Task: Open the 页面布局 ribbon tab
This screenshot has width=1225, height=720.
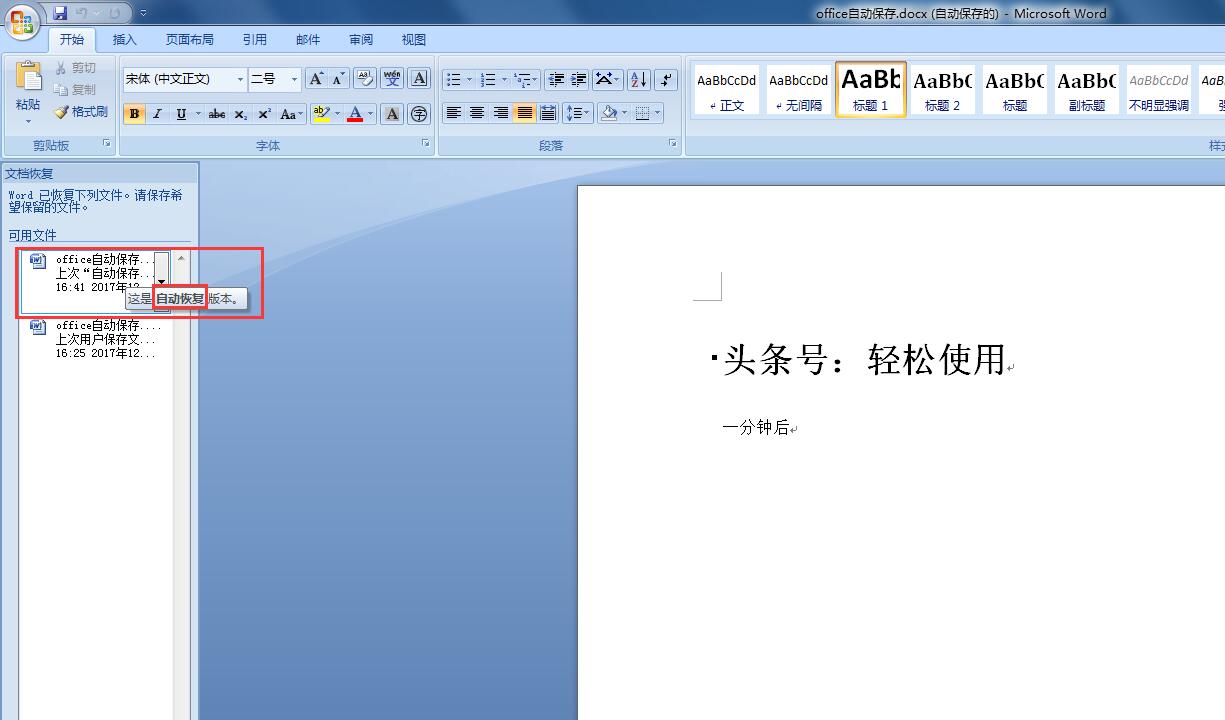Action: tap(190, 39)
